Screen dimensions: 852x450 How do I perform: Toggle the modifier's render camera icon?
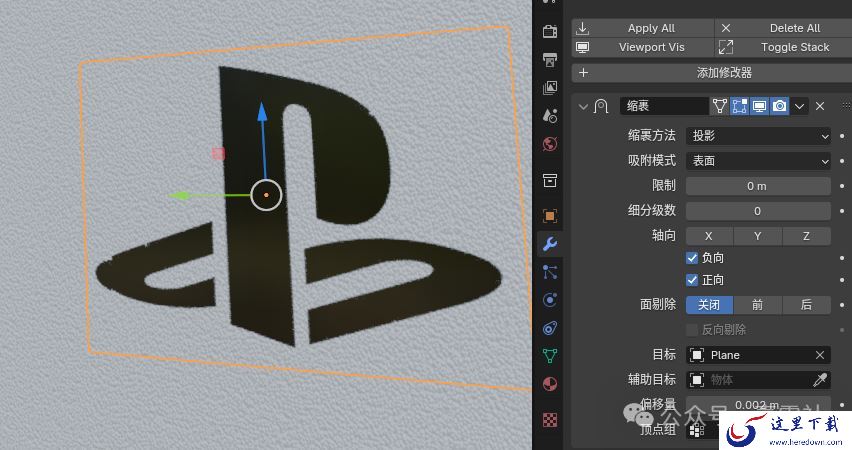[x=780, y=106]
